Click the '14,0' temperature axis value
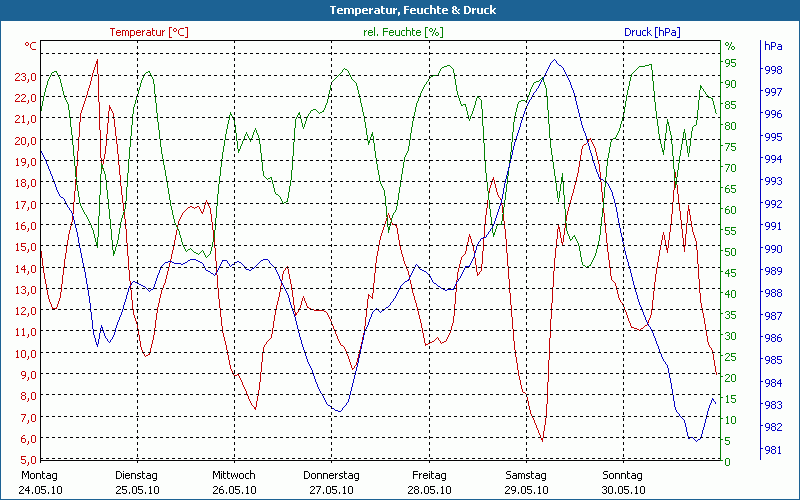 pyautogui.click(x=26, y=268)
